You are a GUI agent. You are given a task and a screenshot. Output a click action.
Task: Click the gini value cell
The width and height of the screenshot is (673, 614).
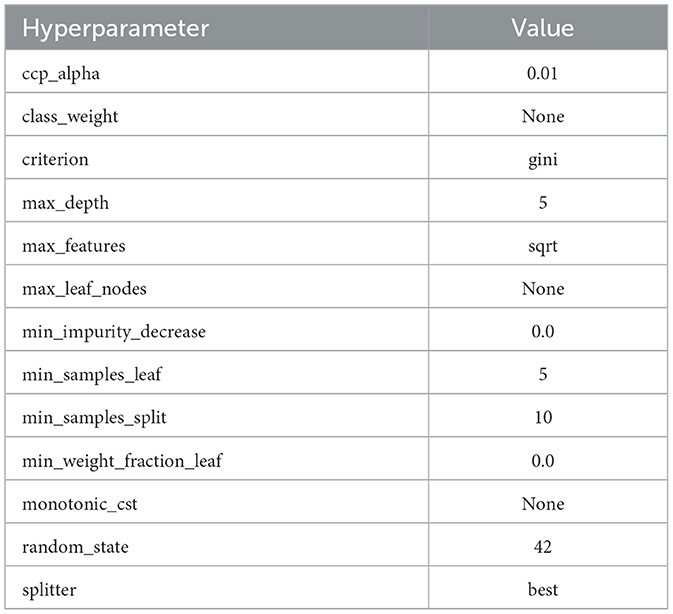tap(543, 159)
